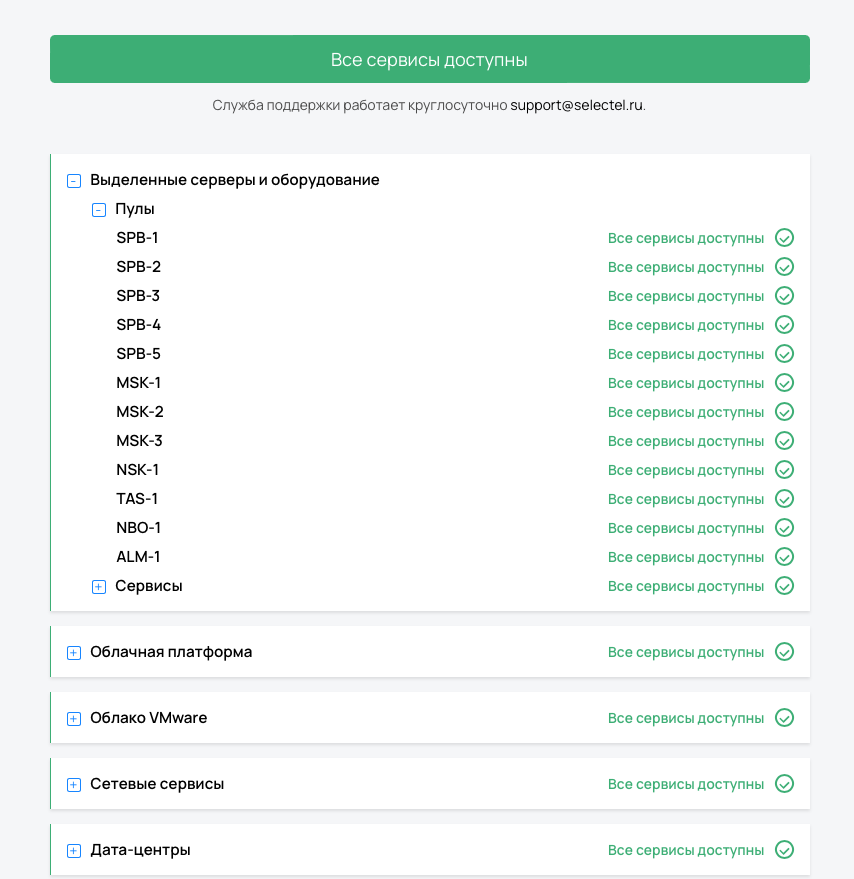This screenshot has width=854, height=879.
Task: Collapse the Выделенные серверы и оборудование section
Action: pos(74,181)
